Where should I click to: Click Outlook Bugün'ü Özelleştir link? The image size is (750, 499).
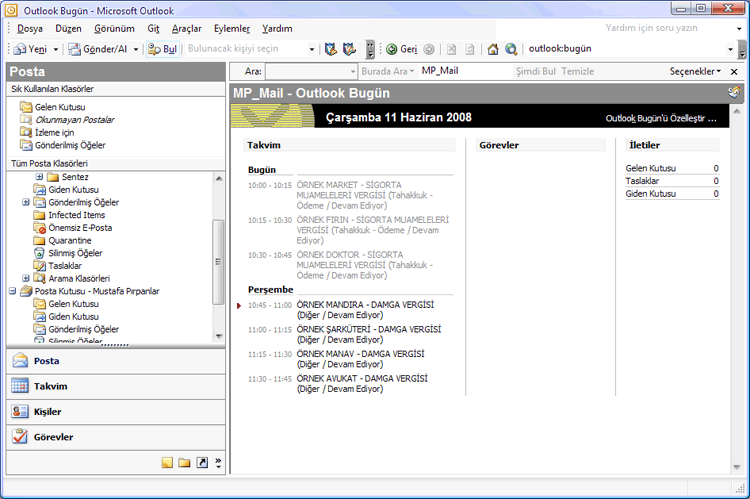click(661, 118)
